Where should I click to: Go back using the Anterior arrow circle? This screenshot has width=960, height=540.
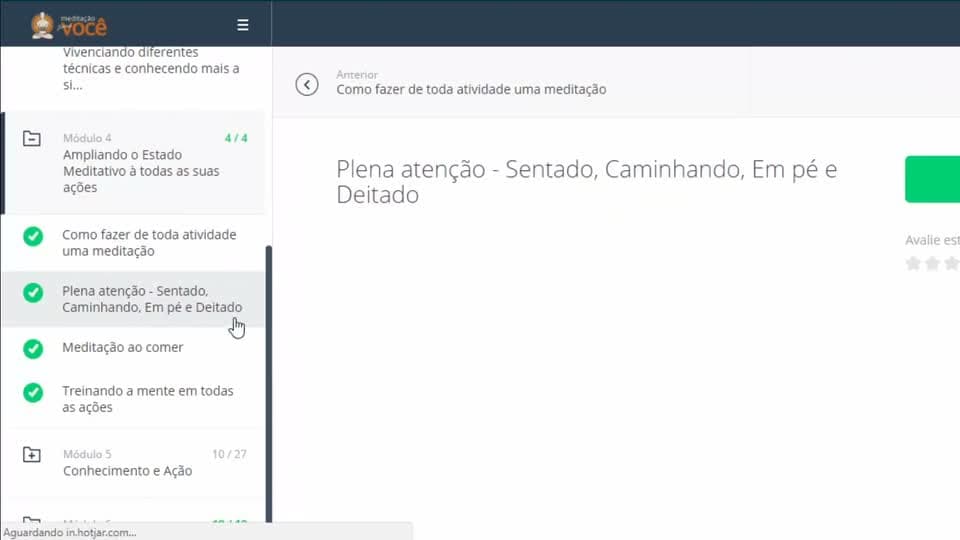pyautogui.click(x=307, y=84)
